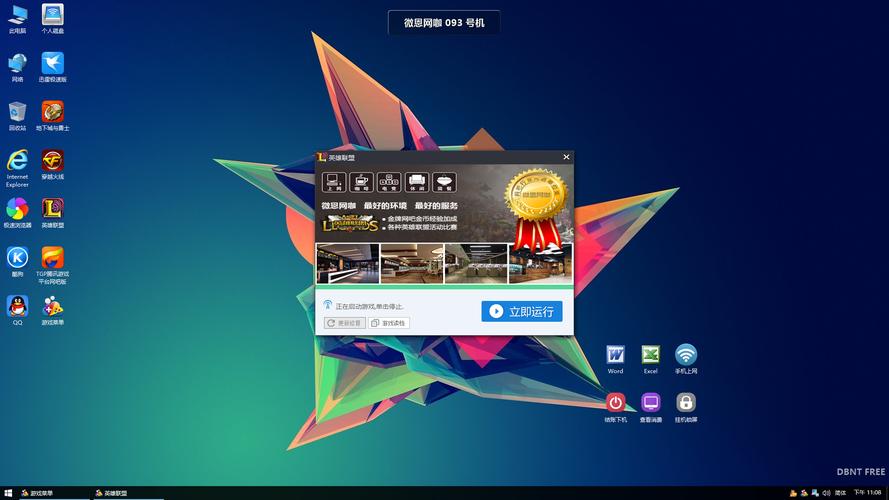This screenshot has height=500, width=889.
Task: Click the blue 立即运行 run now button
Action: click(x=522, y=311)
